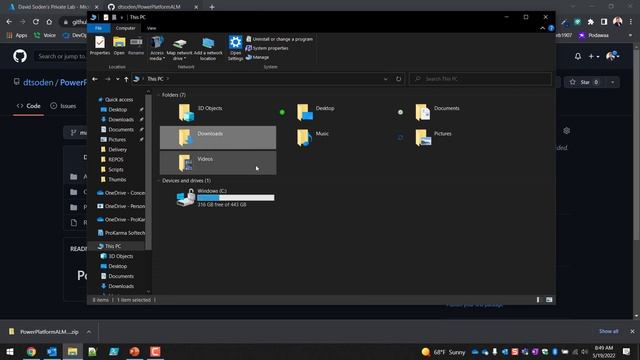Open Properties in the Computer ribbon
This screenshot has height=360, width=640.
click(100, 45)
